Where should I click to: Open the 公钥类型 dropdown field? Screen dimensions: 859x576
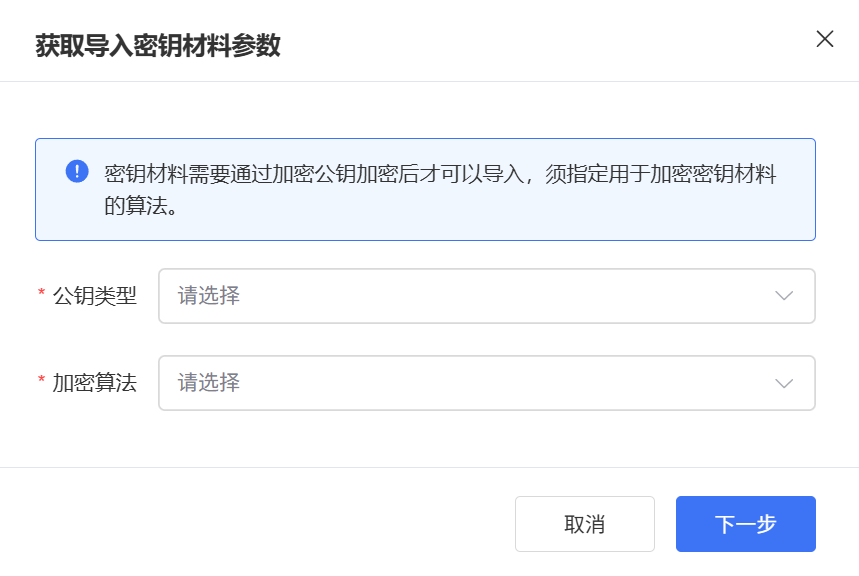[486, 296]
